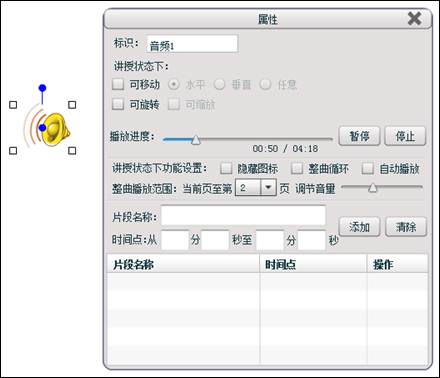Click the top-left selection handle of audio object
Image resolution: width=440 pixels, height=378 pixels.
pyautogui.click(x=13, y=105)
